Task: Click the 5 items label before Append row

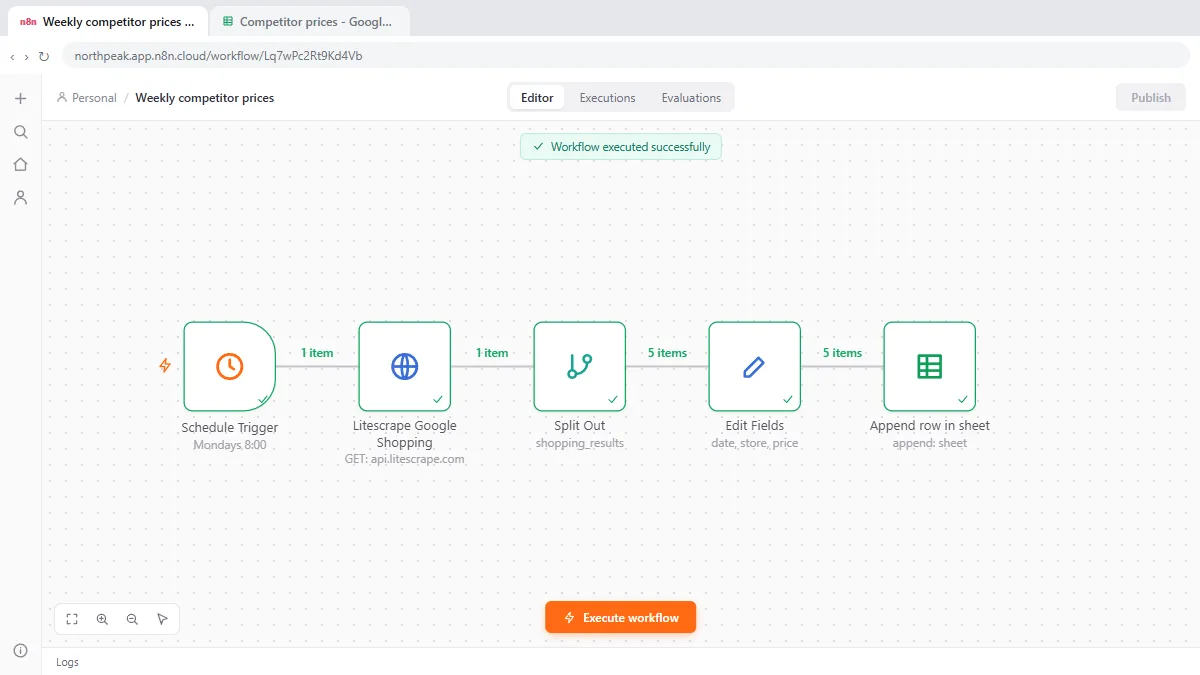Action: click(x=842, y=353)
